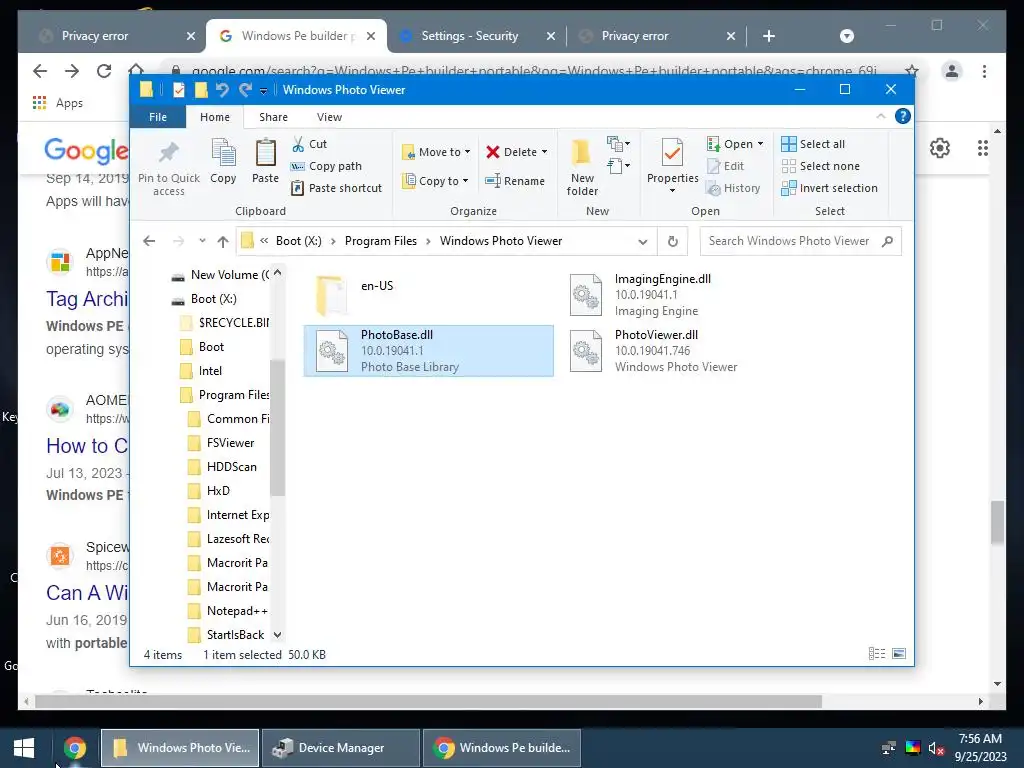This screenshot has height=768, width=1024.
Task: Open Explorer Help question mark icon
Action: (x=903, y=116)
